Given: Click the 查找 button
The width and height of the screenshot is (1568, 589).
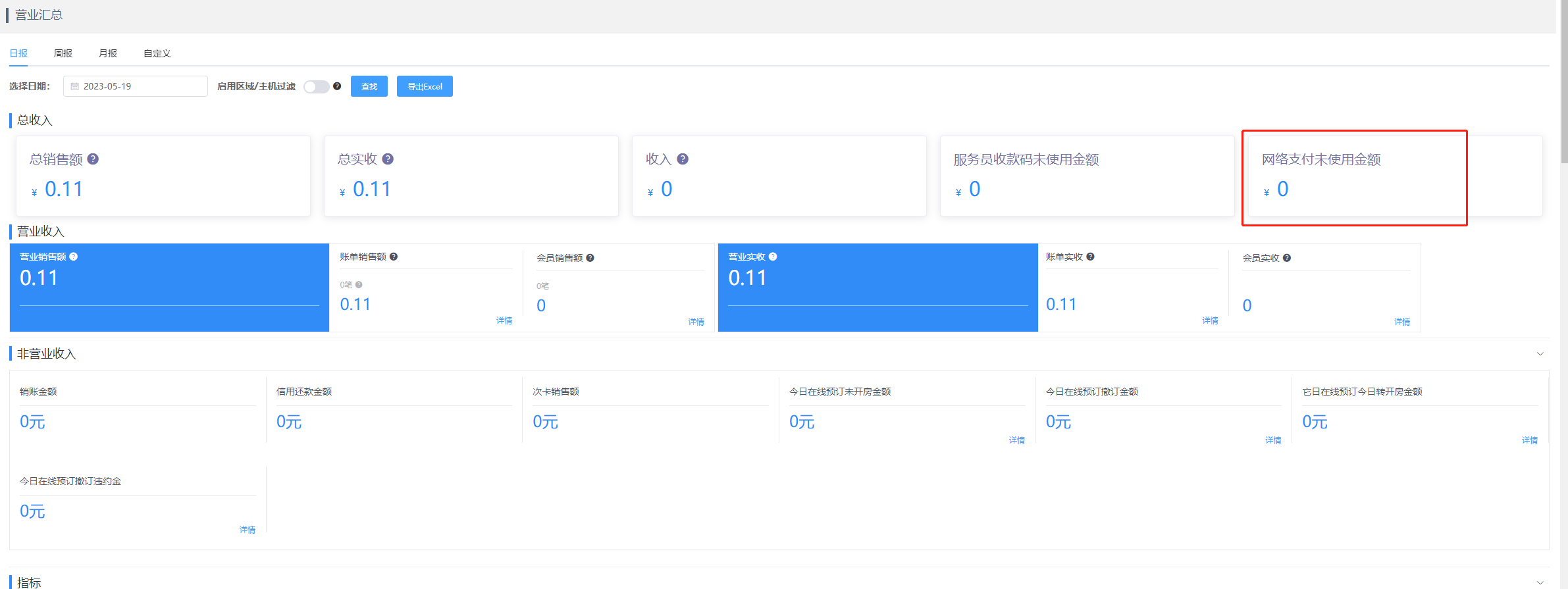Looking at the screenshot, I should [369, 86].
